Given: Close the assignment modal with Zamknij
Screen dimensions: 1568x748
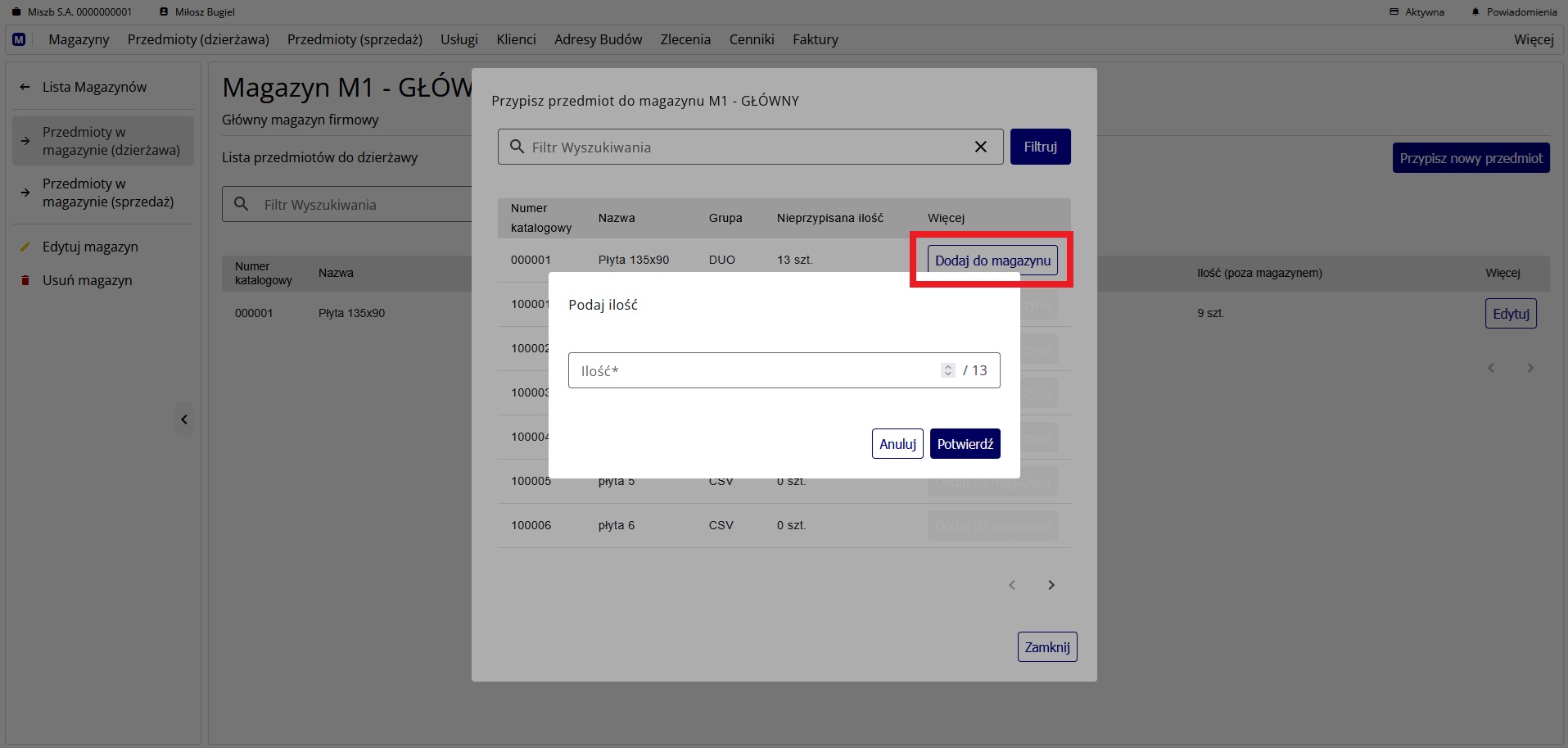Looking at the screenshot, I should [1047, 647].
